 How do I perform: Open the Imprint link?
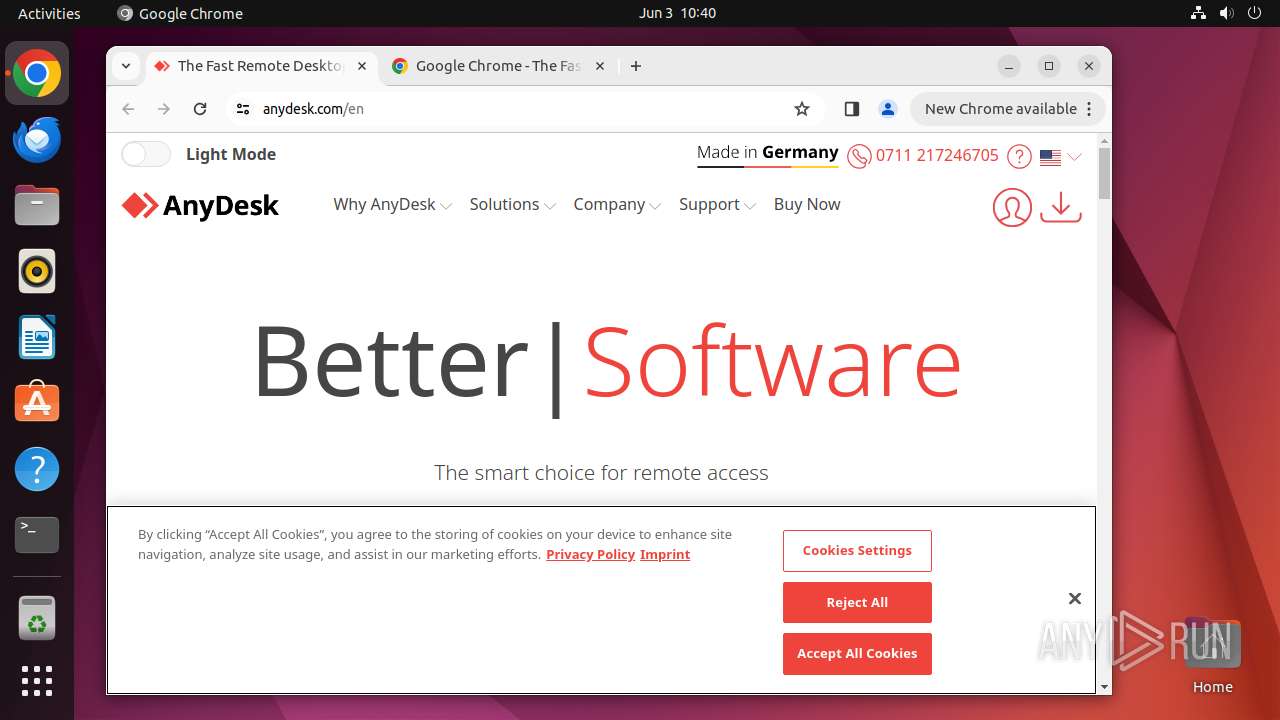pyautogui.click(x=665, y=554)
